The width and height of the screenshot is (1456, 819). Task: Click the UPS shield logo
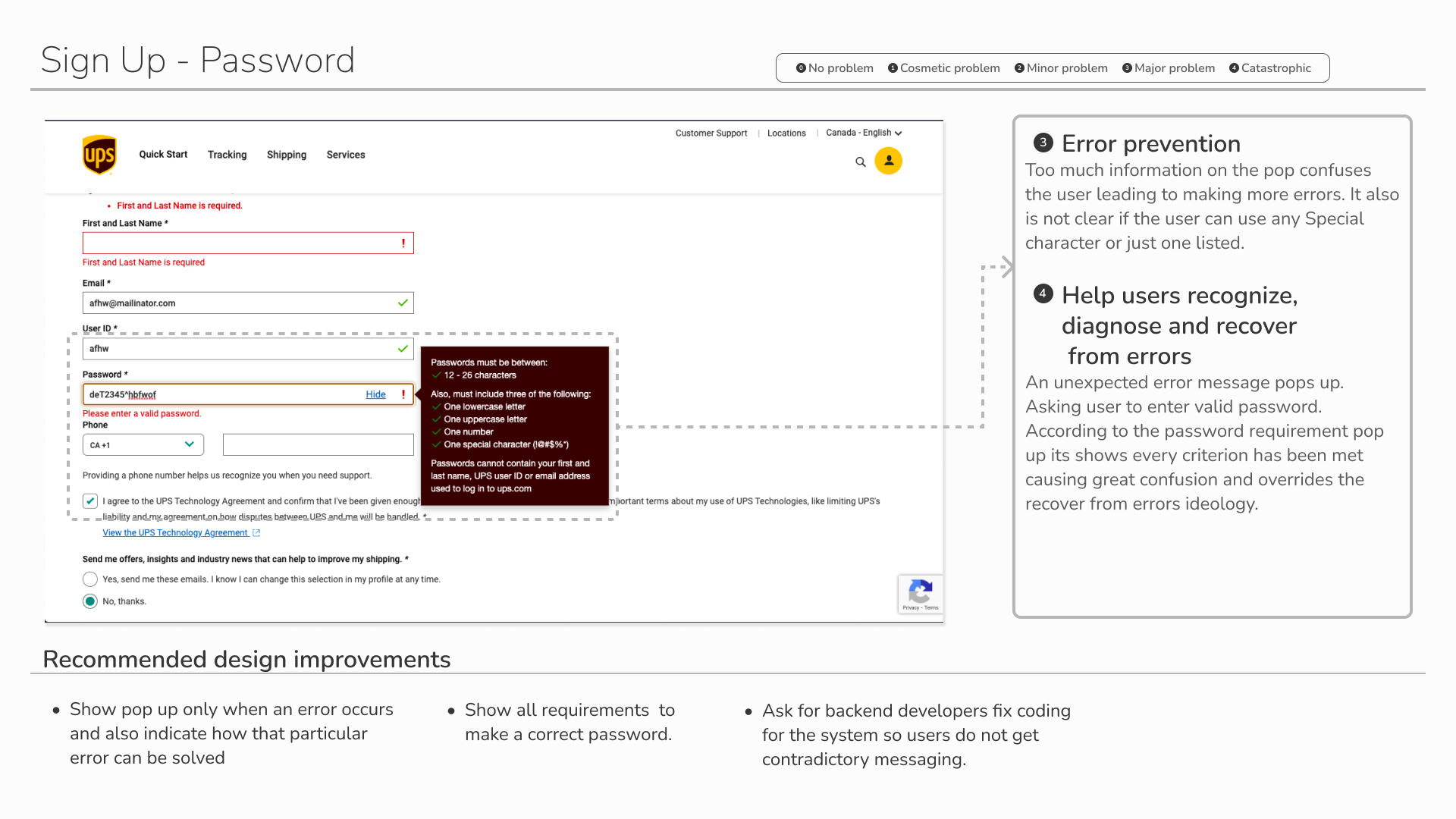pyautogui.click(x=99, y=155)
